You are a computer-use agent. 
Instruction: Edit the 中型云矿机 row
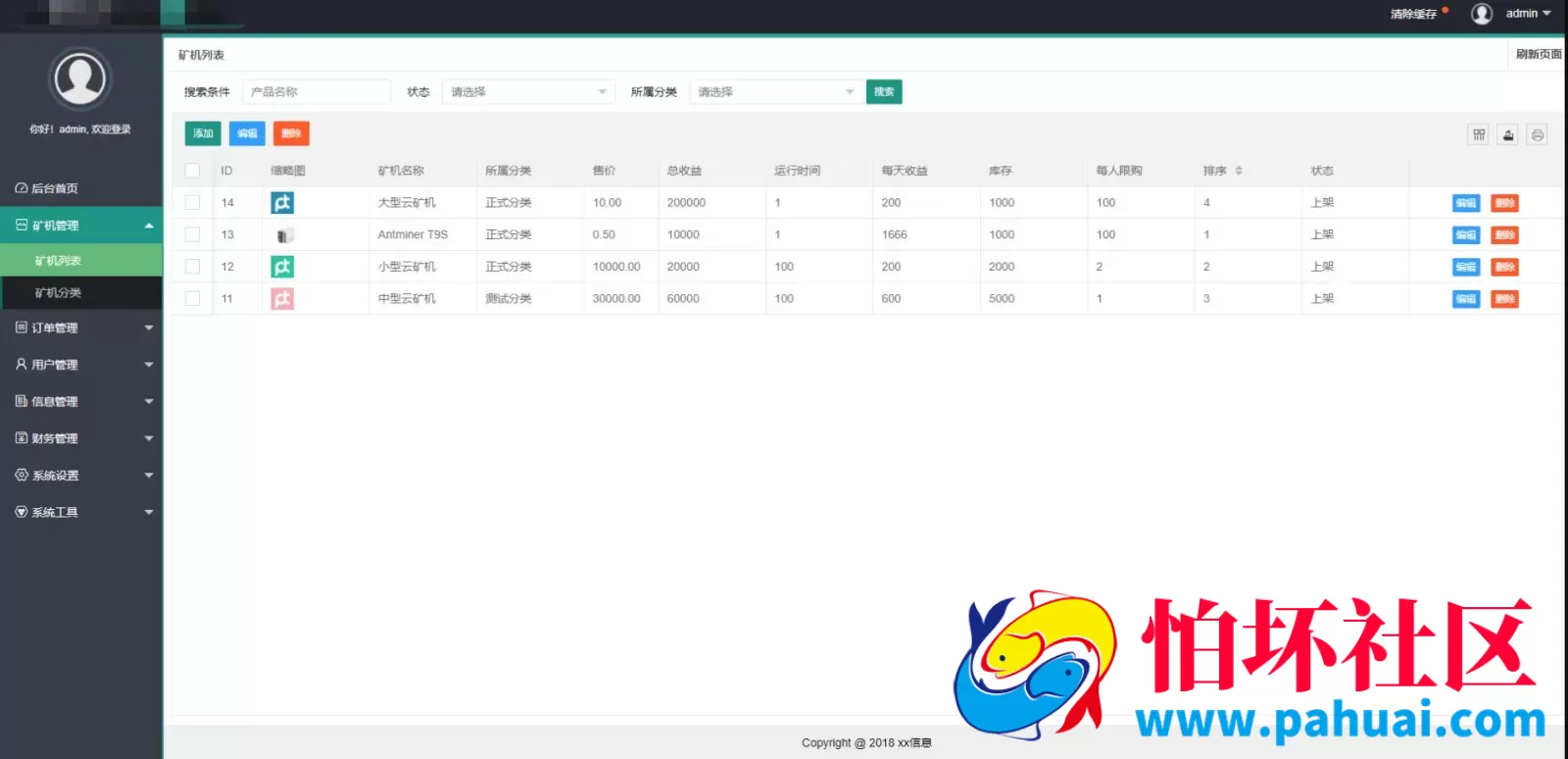(1466, 299)
